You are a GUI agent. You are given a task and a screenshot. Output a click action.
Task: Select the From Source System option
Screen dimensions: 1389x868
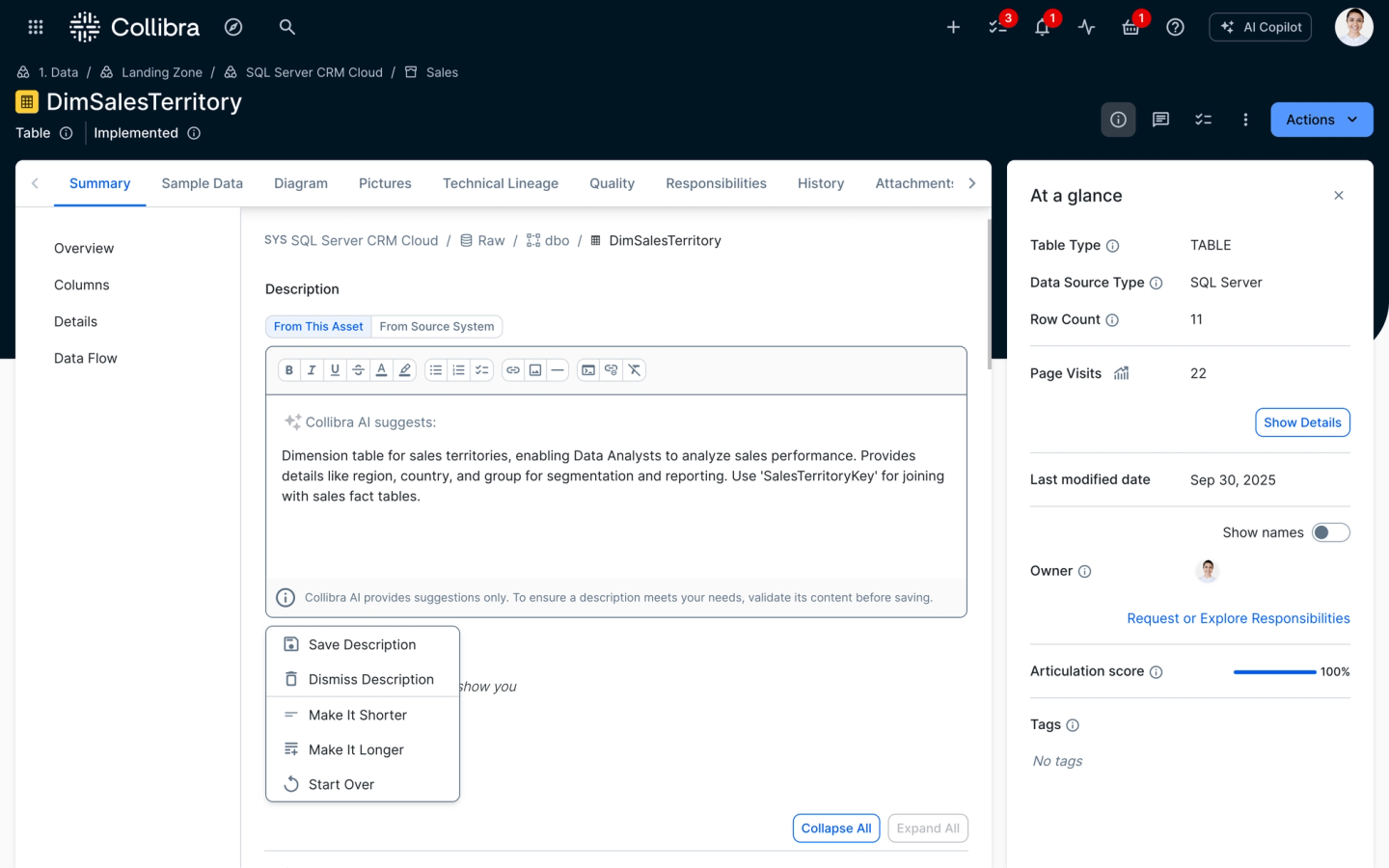coord(436,327)
